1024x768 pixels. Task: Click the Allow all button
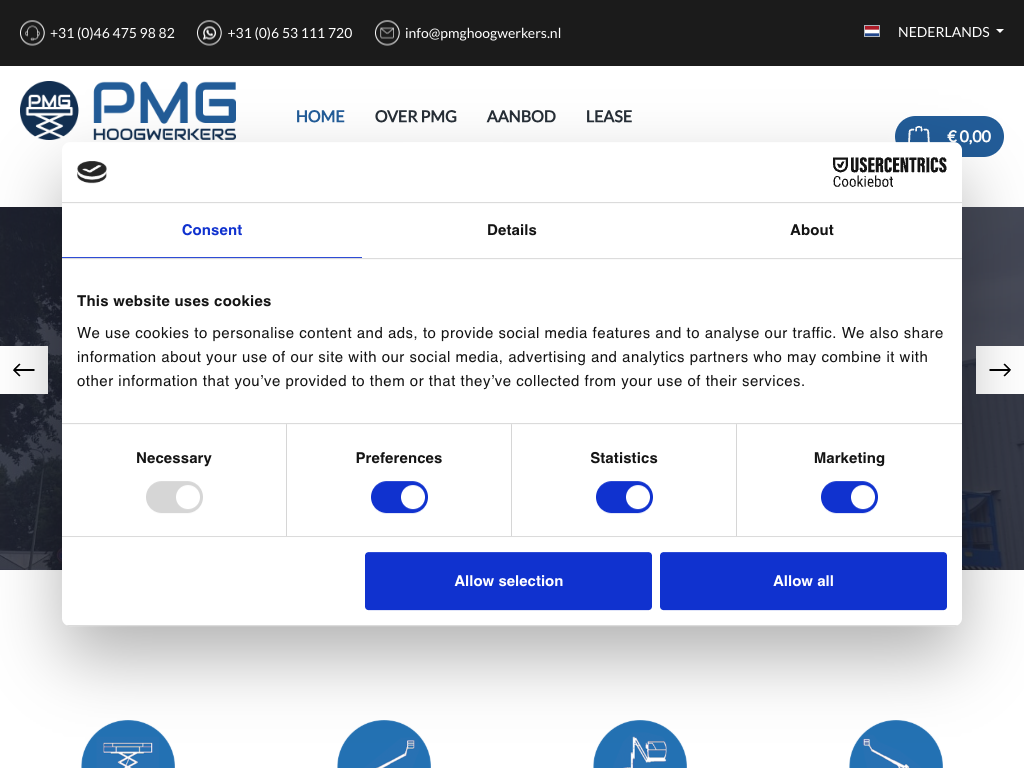click(x=803, y=581)
